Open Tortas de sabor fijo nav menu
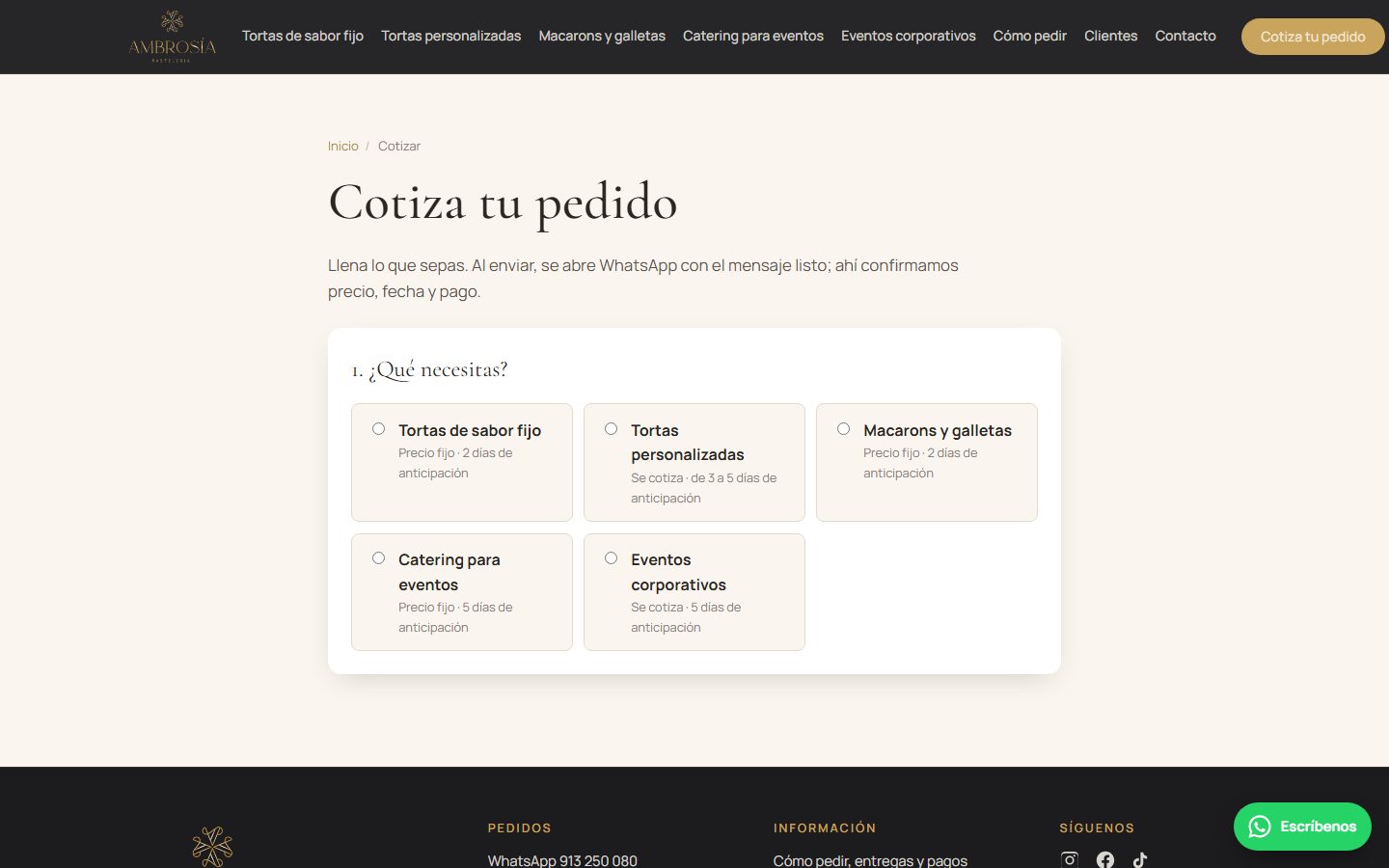 tap(303, 36)
